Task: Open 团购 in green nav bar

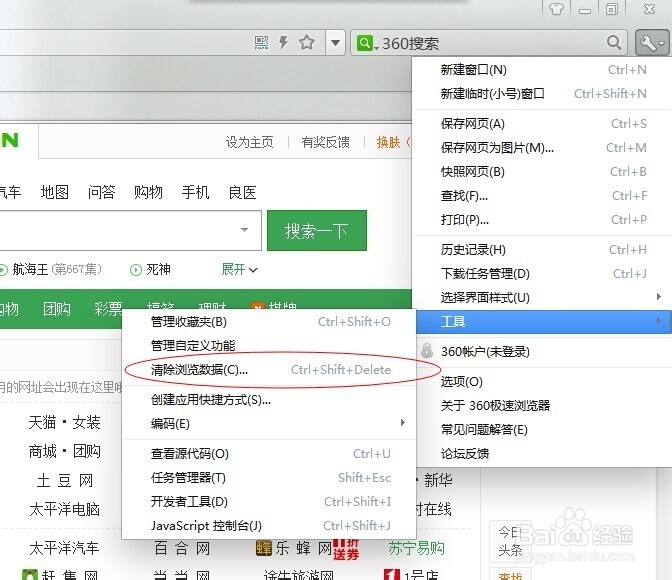Action: pos(57,309)
